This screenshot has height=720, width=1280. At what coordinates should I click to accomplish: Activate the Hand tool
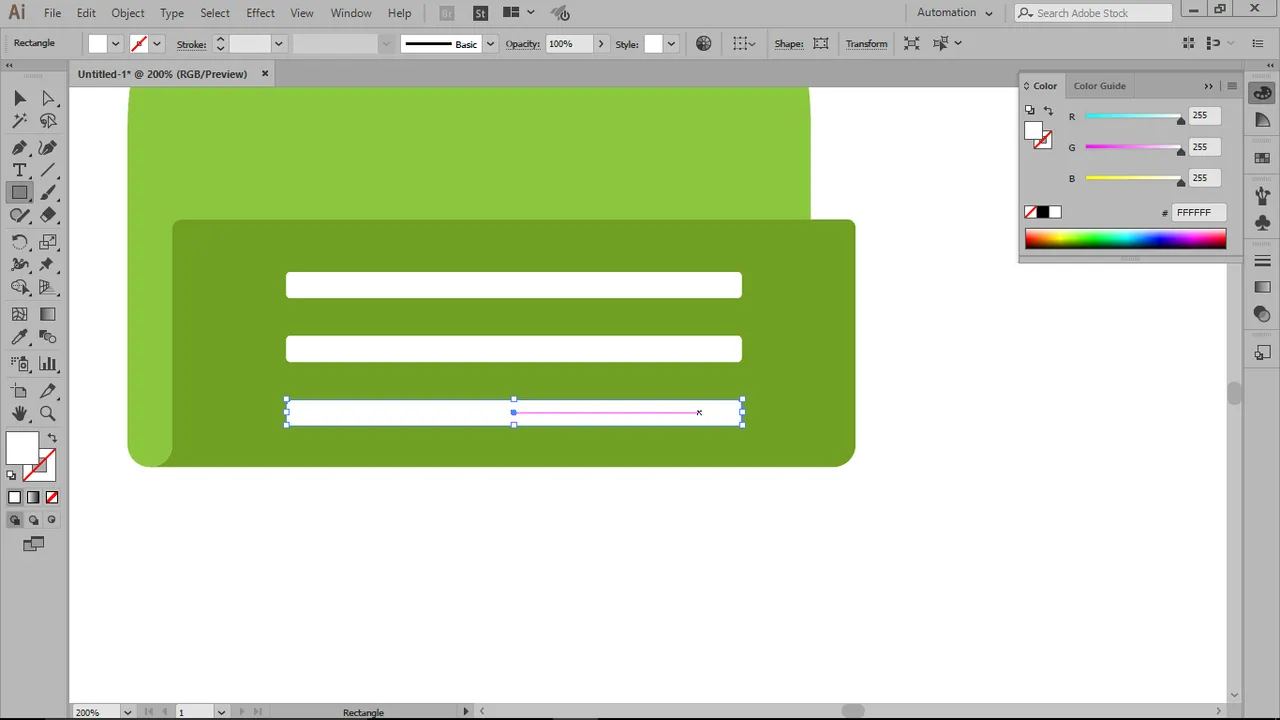tap(19, 414)
